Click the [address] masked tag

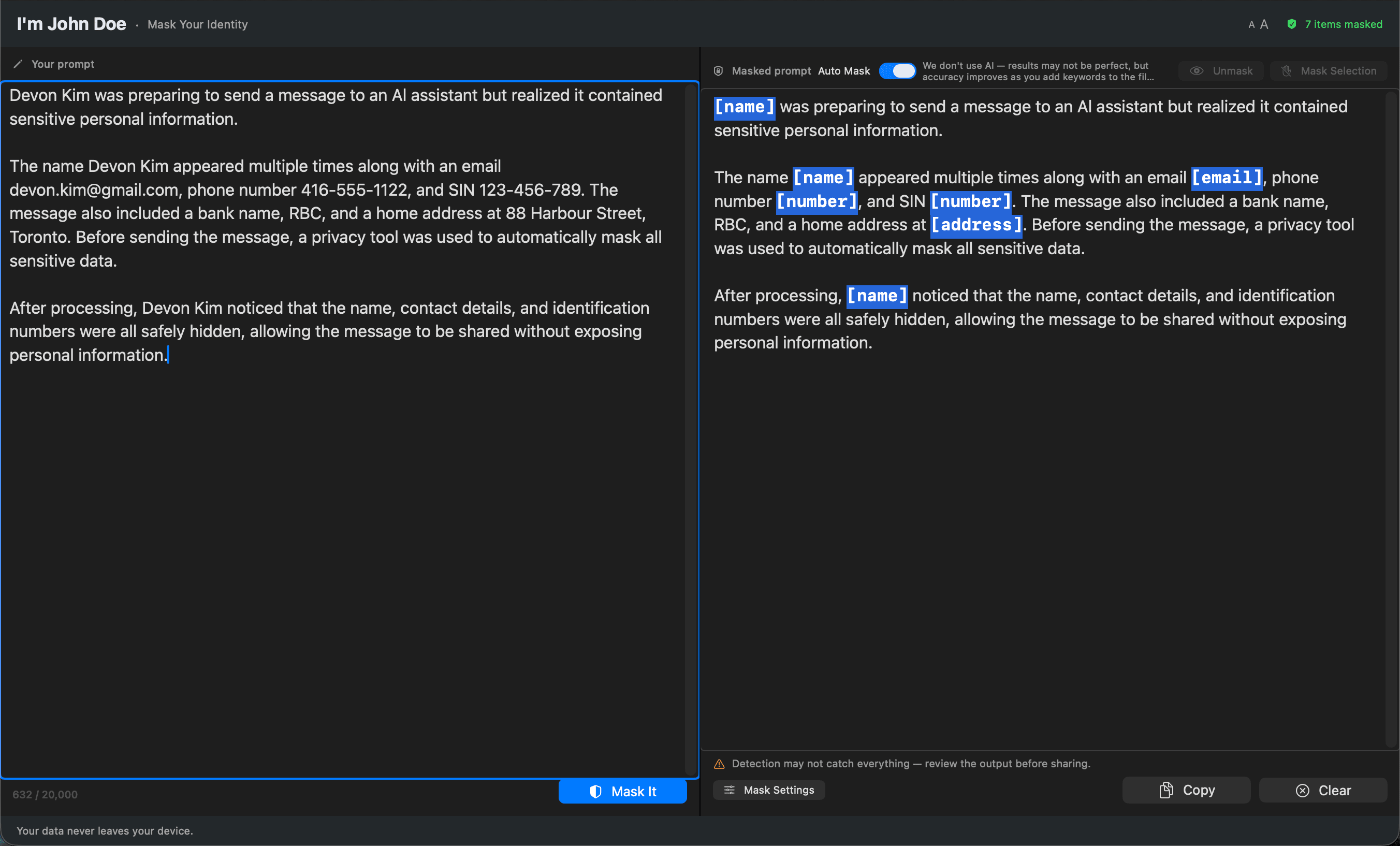(x=975, y=224)
